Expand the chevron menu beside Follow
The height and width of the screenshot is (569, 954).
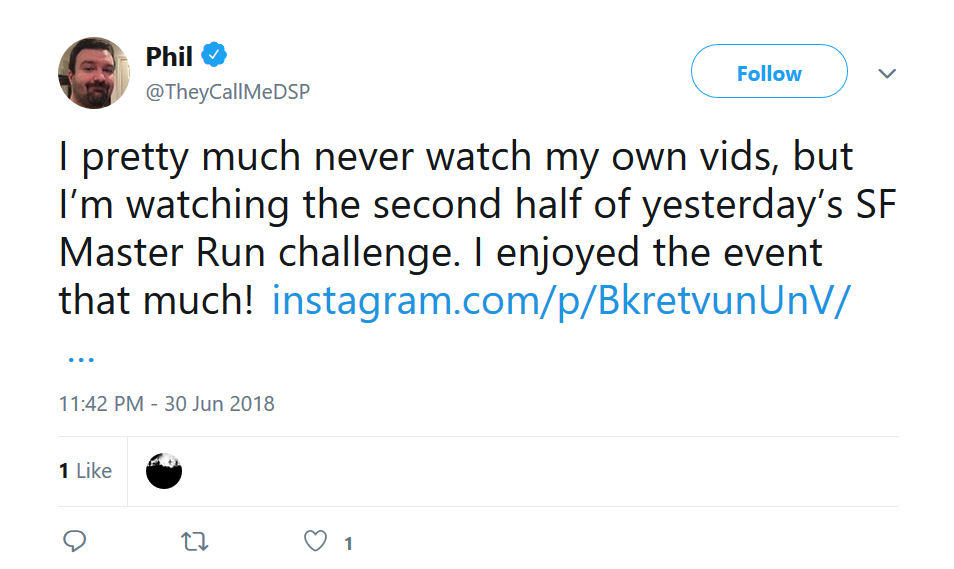[x=887, y=74]
